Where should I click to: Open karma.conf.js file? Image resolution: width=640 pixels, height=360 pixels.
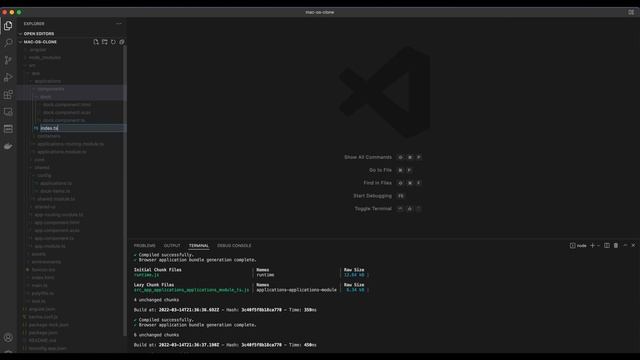pos(43,317)
